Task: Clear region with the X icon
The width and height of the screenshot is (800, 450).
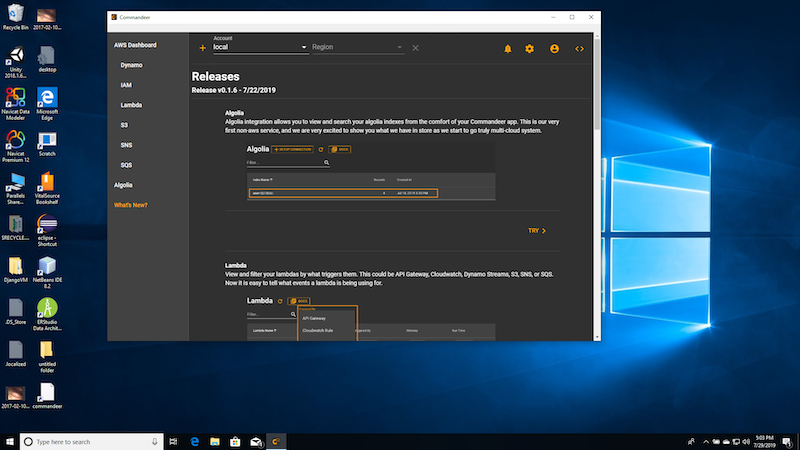Action: [415, 48]
